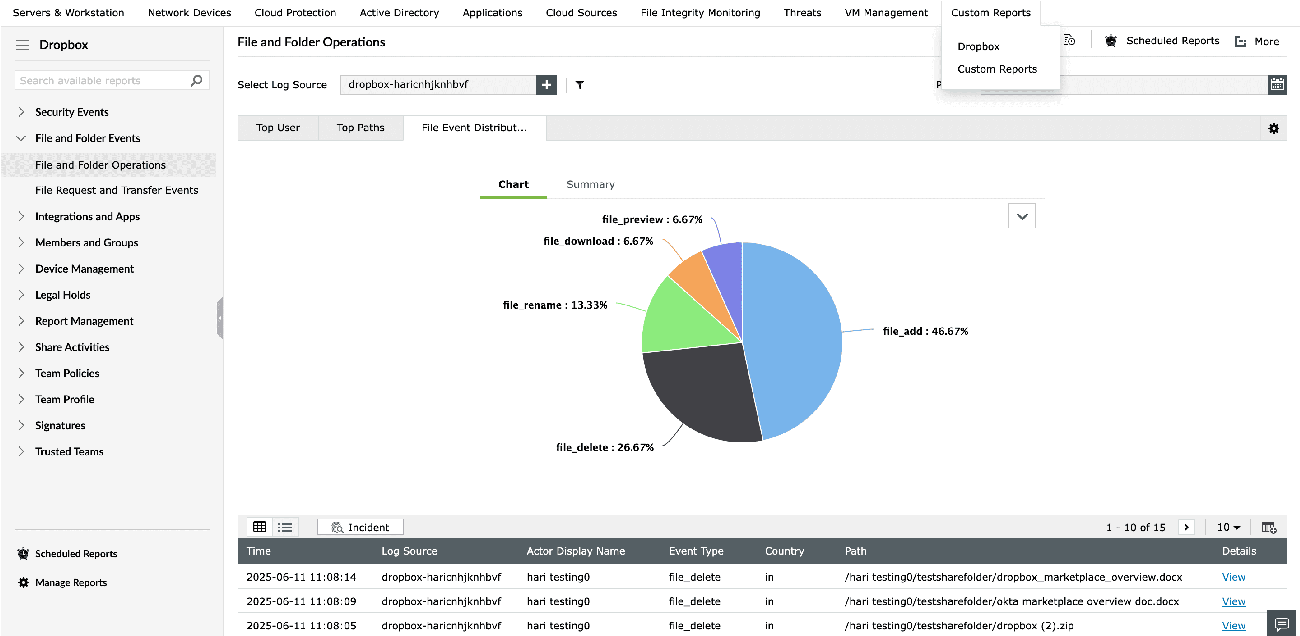Switch to list view icon
The image size is (1300, 636).
point(285,527)
